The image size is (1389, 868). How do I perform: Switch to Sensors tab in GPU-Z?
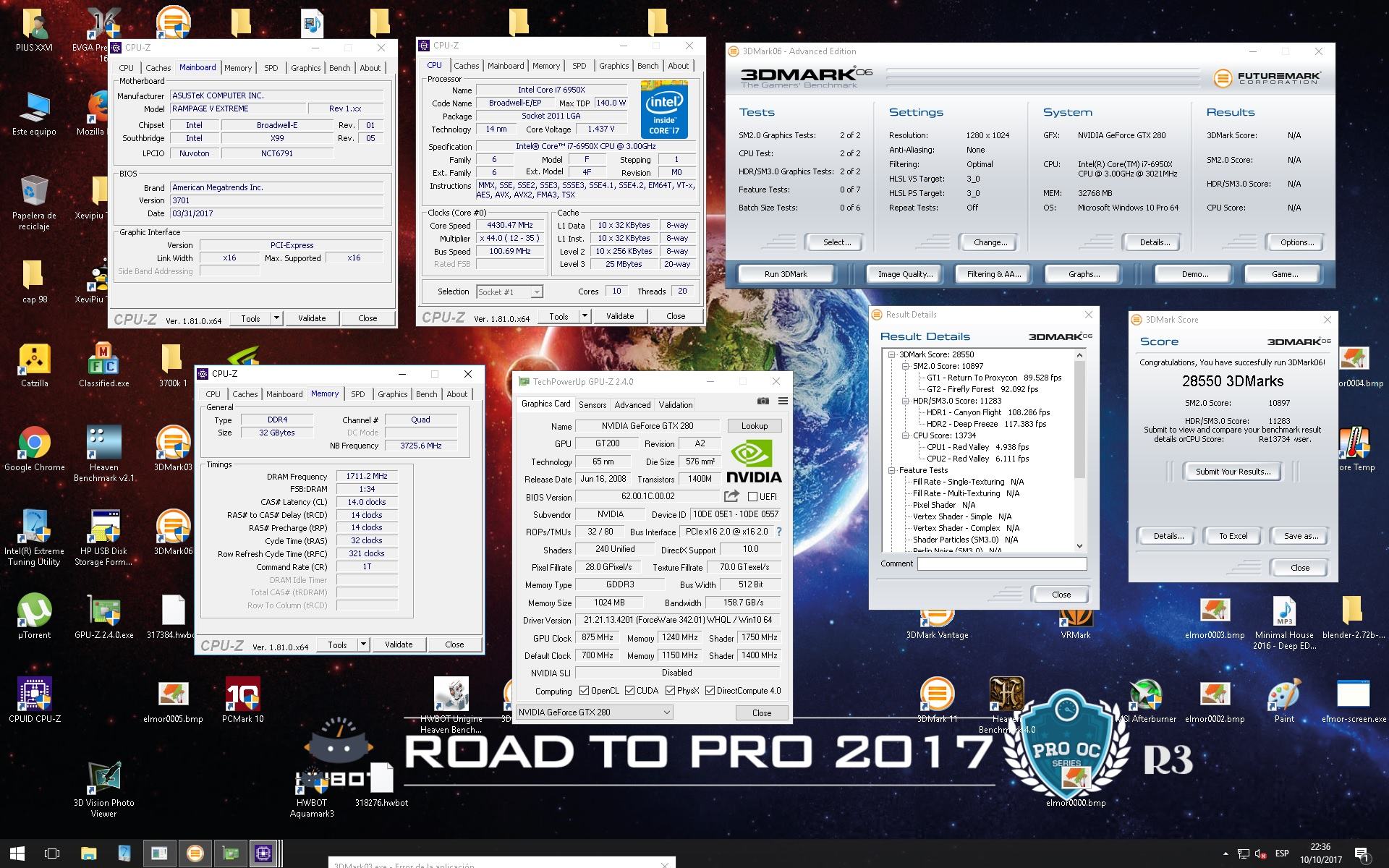point(592,405)
